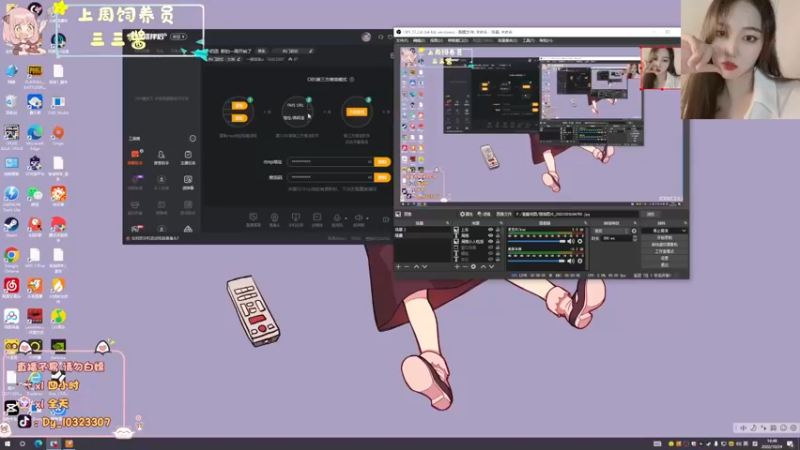Select the NetEase Cloud Music icon
The image size is (800, 450).
(x=11, y=286)
